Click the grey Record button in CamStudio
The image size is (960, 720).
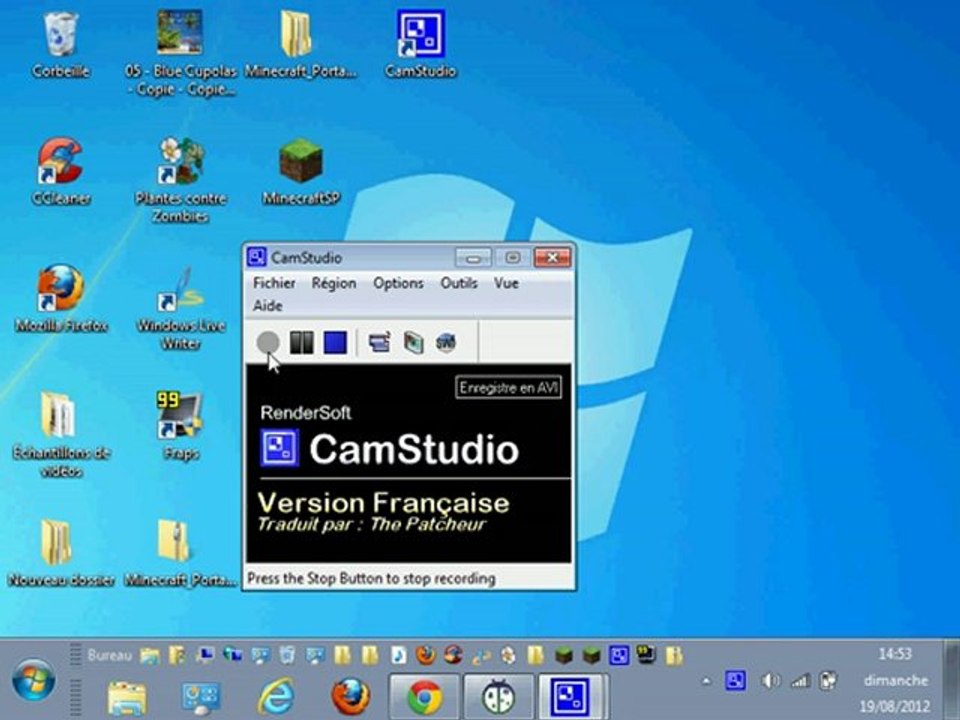[x=268, y=342]
